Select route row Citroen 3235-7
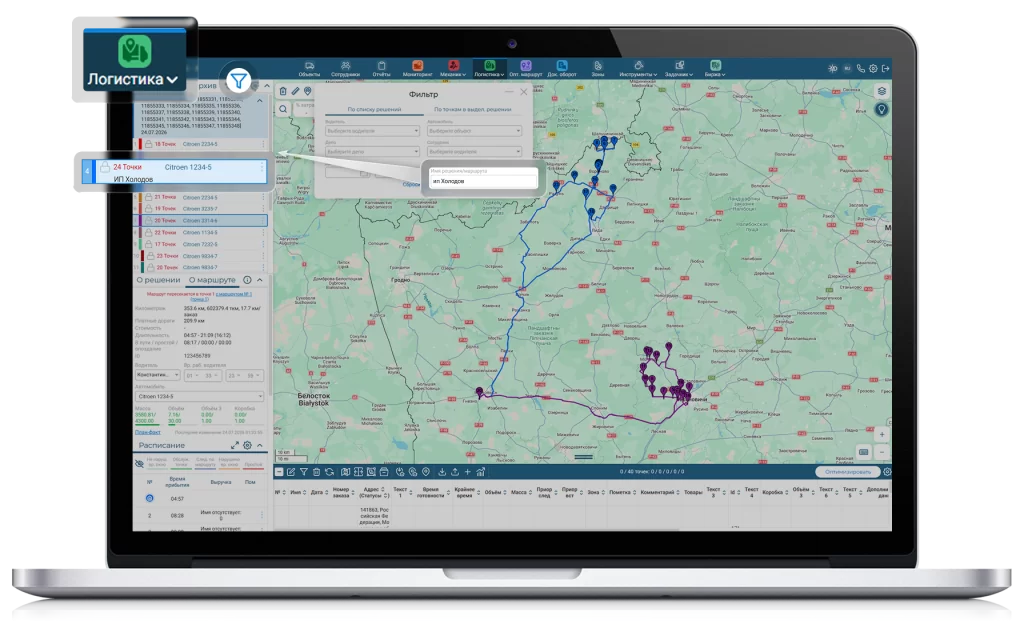This screenshot has height=640, width=1024. coord(201,209)
